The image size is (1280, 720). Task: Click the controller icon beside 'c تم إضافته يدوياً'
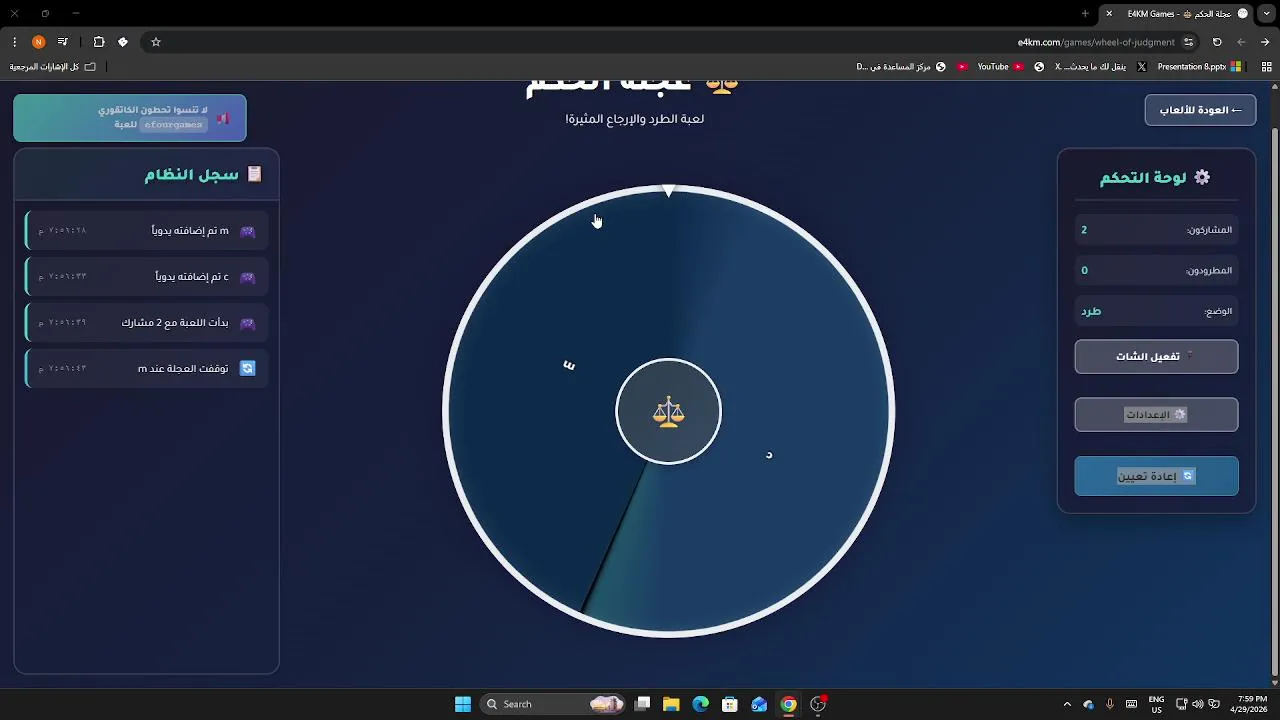[248, 277]
